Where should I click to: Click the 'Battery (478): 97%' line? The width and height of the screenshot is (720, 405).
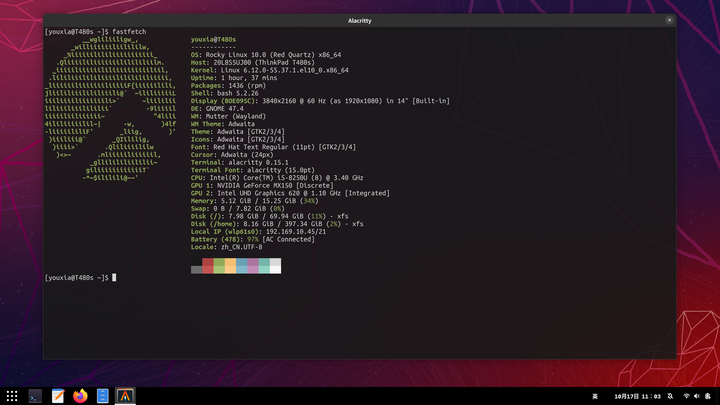[x=253, y=239]
